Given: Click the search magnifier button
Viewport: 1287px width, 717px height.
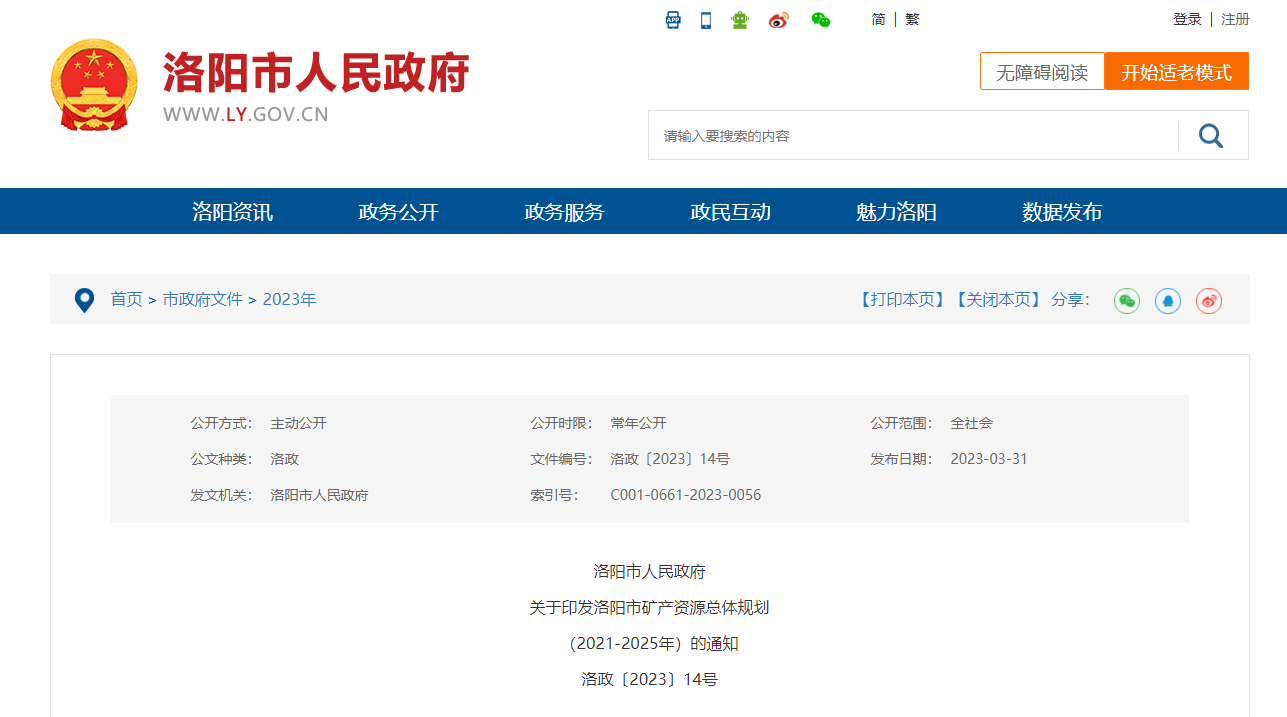Looking at the screenshot, I should 1211,135.
